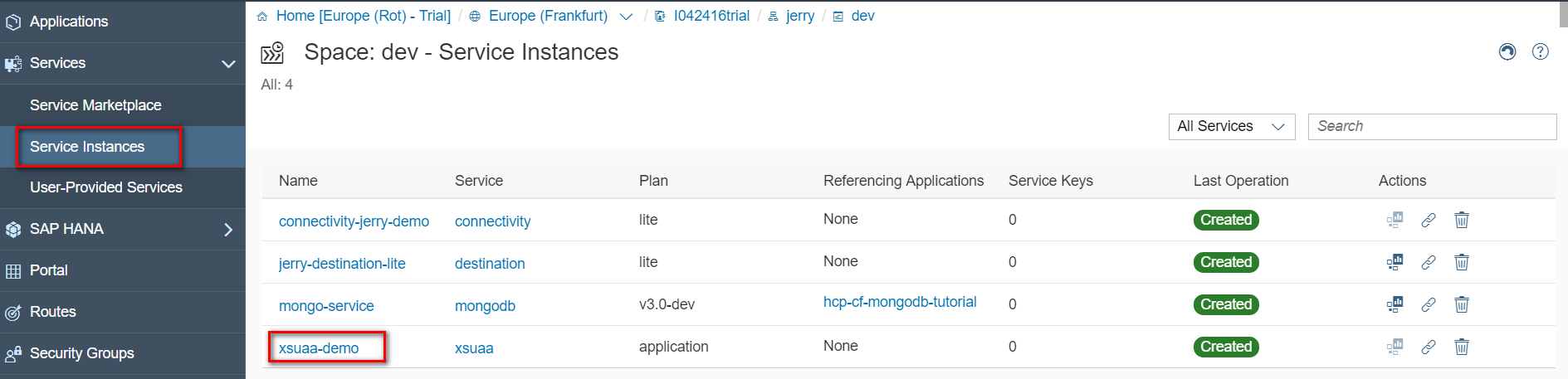Open the hcp-cf-mongodb-tutorial application link
The image size is (1568, 379).
pyautogui.click(x=900, y=302)
